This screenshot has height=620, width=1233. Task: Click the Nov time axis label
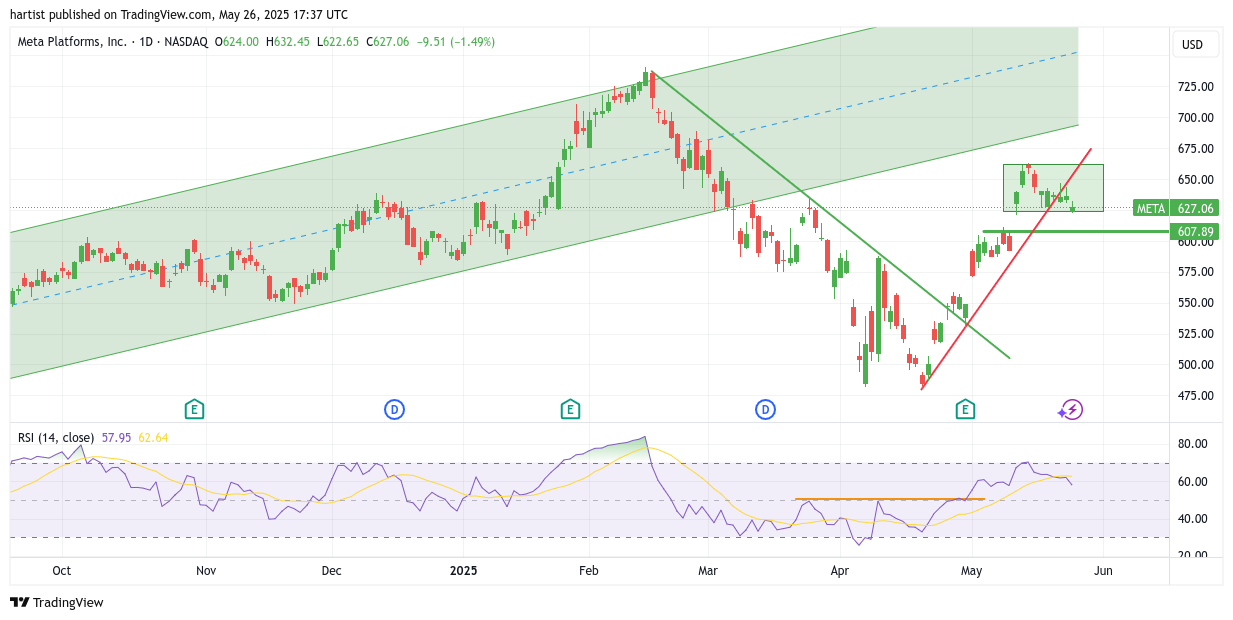pyautogui.click(x=206, y=571)
